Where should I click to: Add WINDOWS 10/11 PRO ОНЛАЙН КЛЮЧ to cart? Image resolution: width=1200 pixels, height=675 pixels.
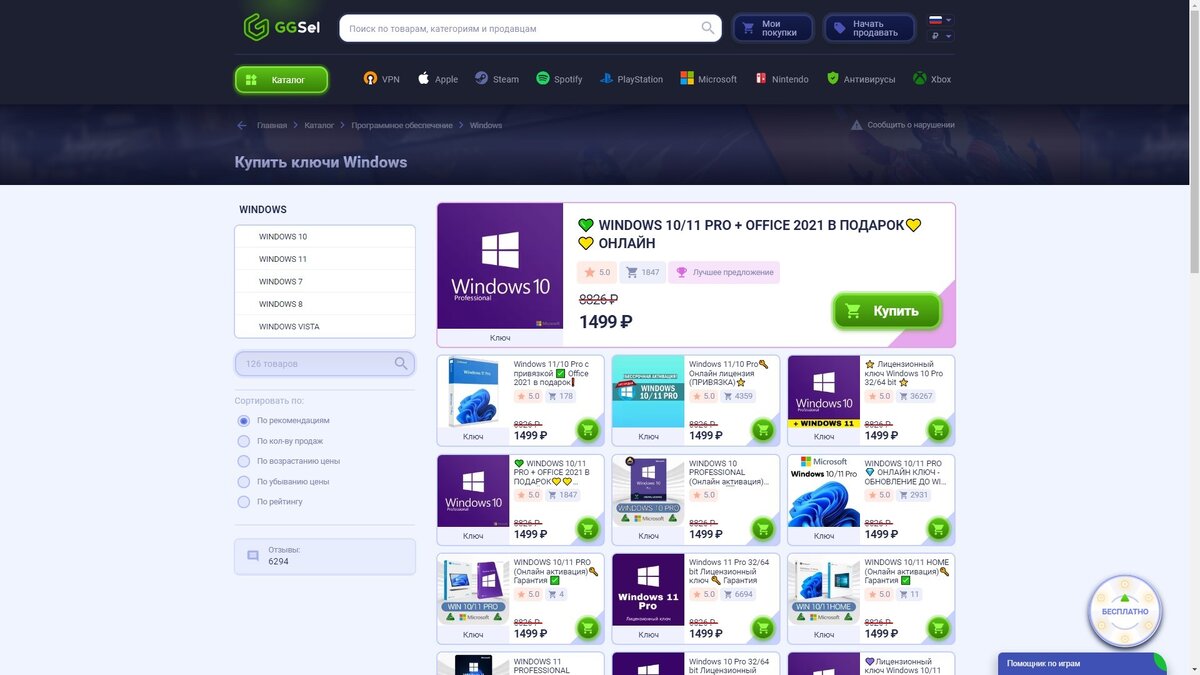pos(938,528)
